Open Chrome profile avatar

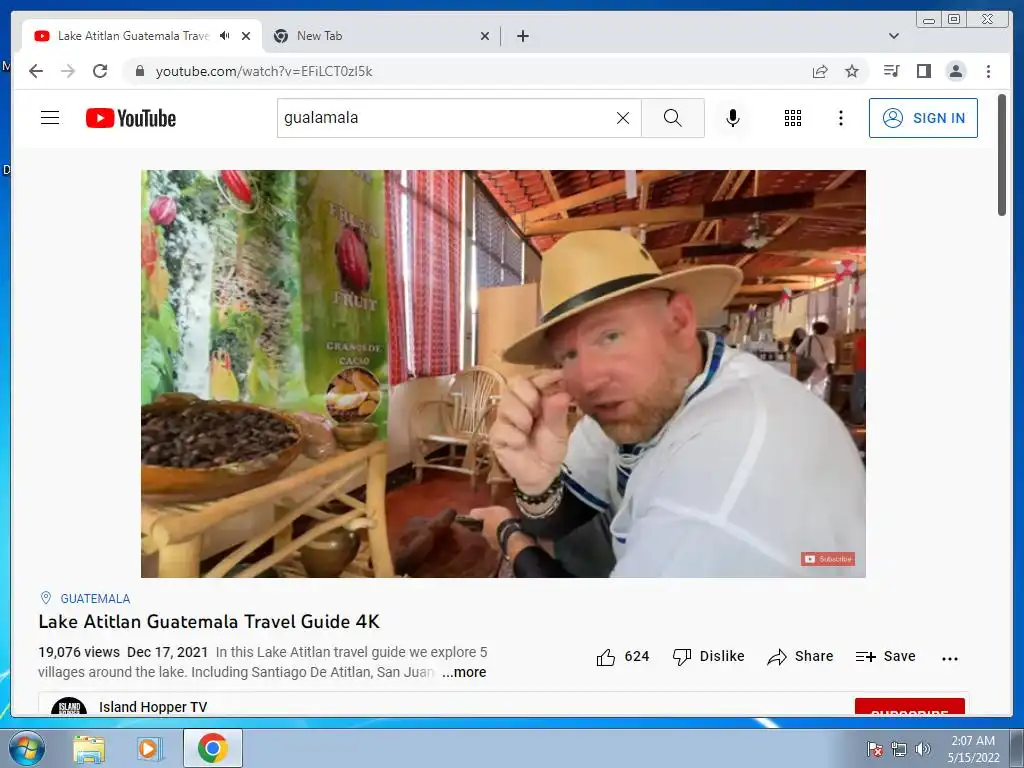(x=955, y=71)
